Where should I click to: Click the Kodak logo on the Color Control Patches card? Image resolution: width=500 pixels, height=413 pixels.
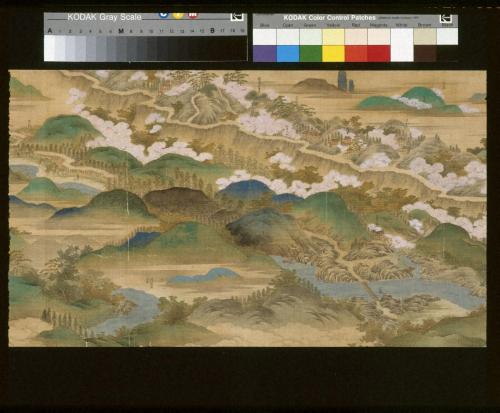click(446, 19)
